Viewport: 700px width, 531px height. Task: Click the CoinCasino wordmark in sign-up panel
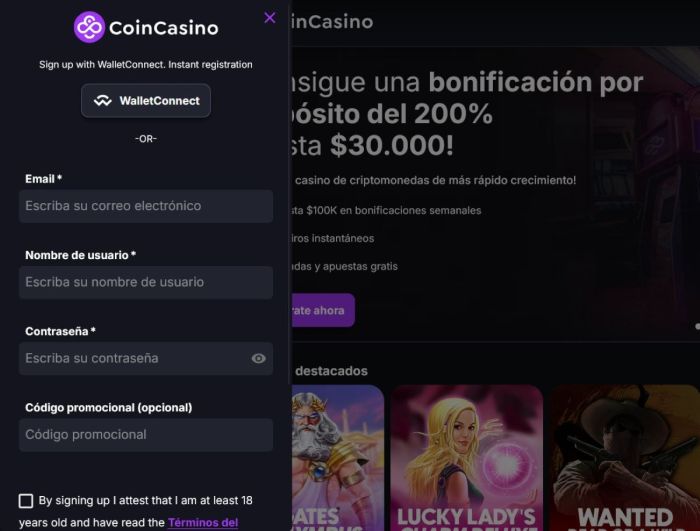pos(164,28)
